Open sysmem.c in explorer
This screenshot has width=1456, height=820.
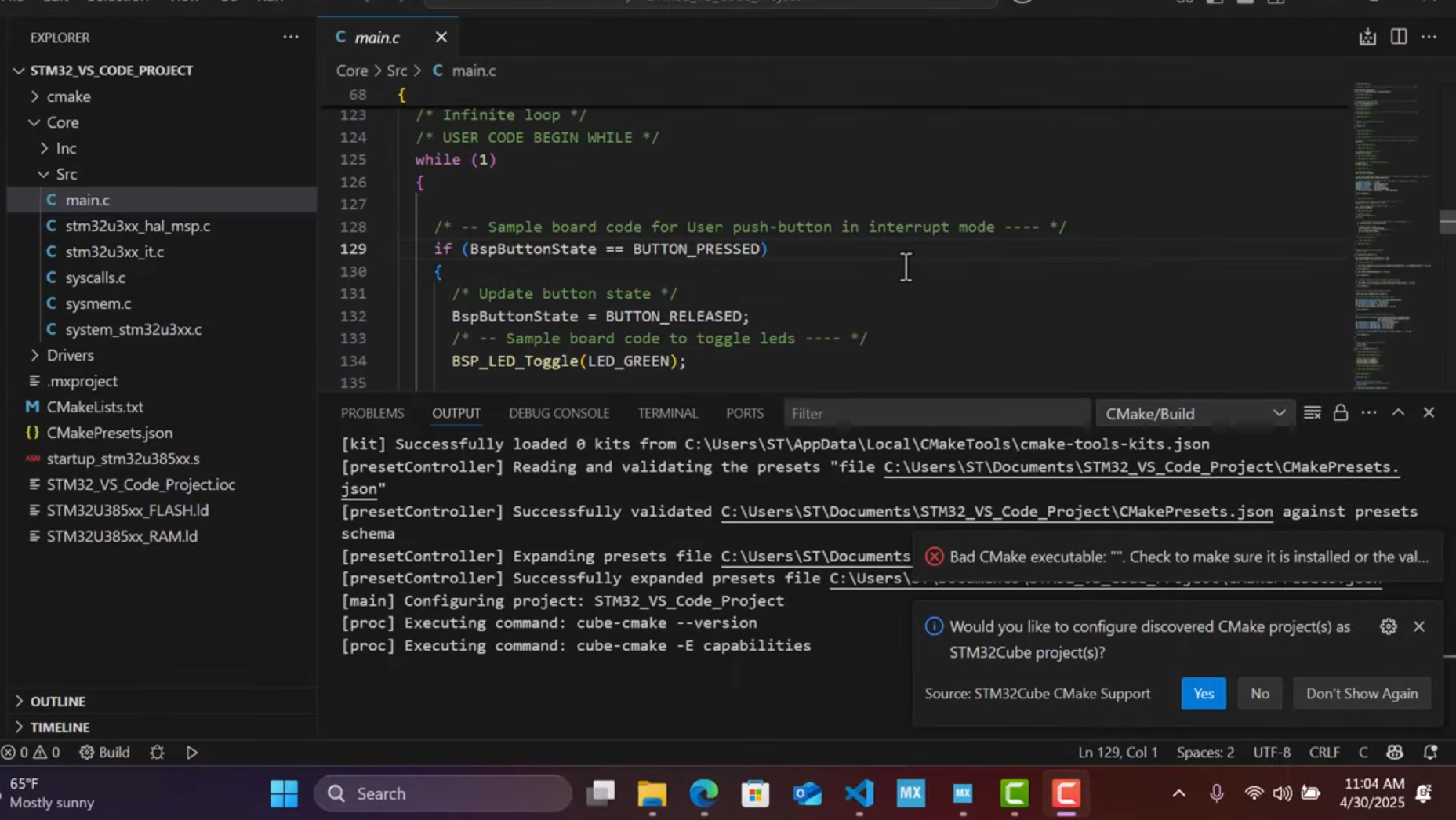coord(98,303)
